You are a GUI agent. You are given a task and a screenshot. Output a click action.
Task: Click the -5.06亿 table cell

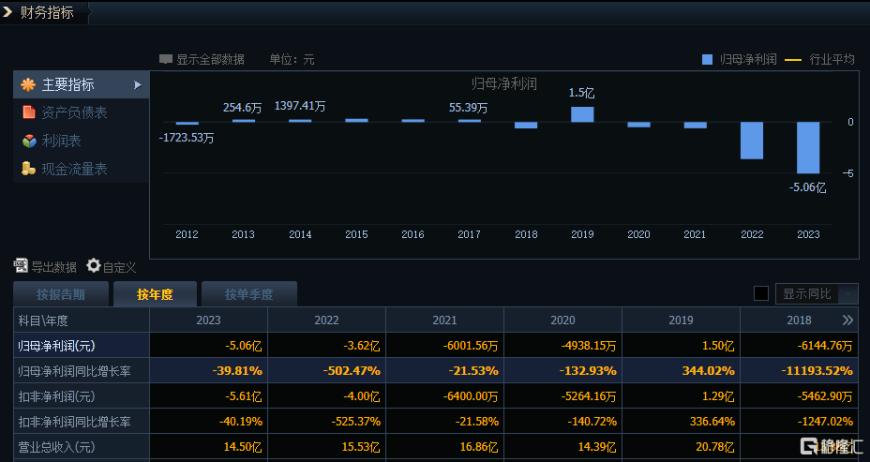click(208, 346)
